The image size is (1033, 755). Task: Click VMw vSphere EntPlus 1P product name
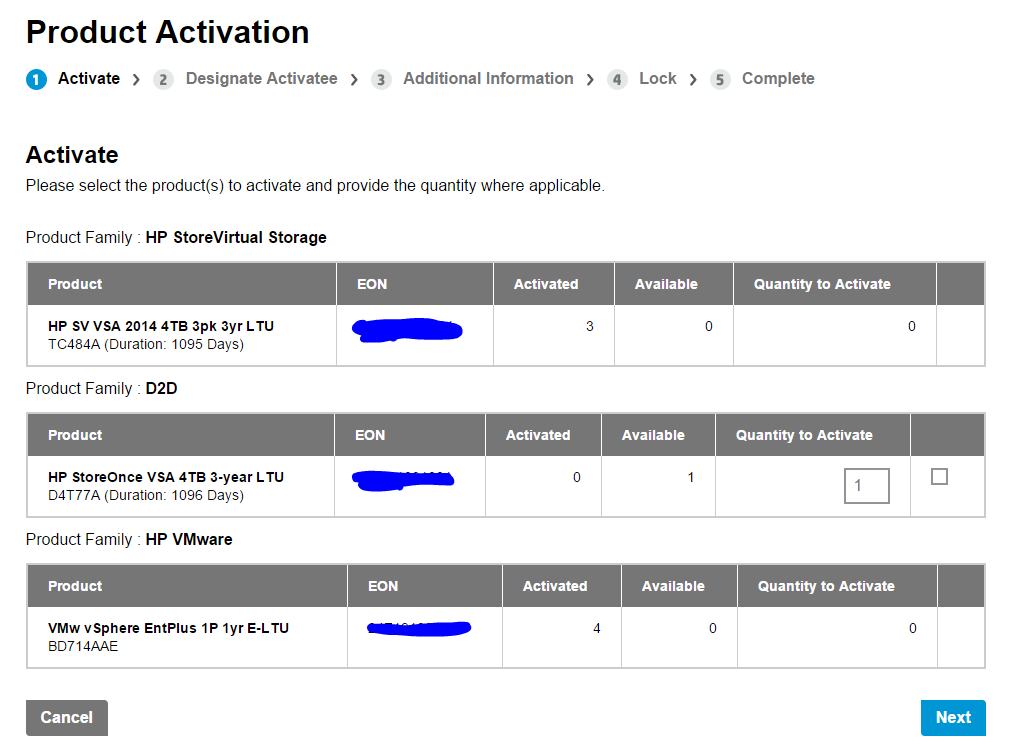pyautogui.click(x=168, y=628)
